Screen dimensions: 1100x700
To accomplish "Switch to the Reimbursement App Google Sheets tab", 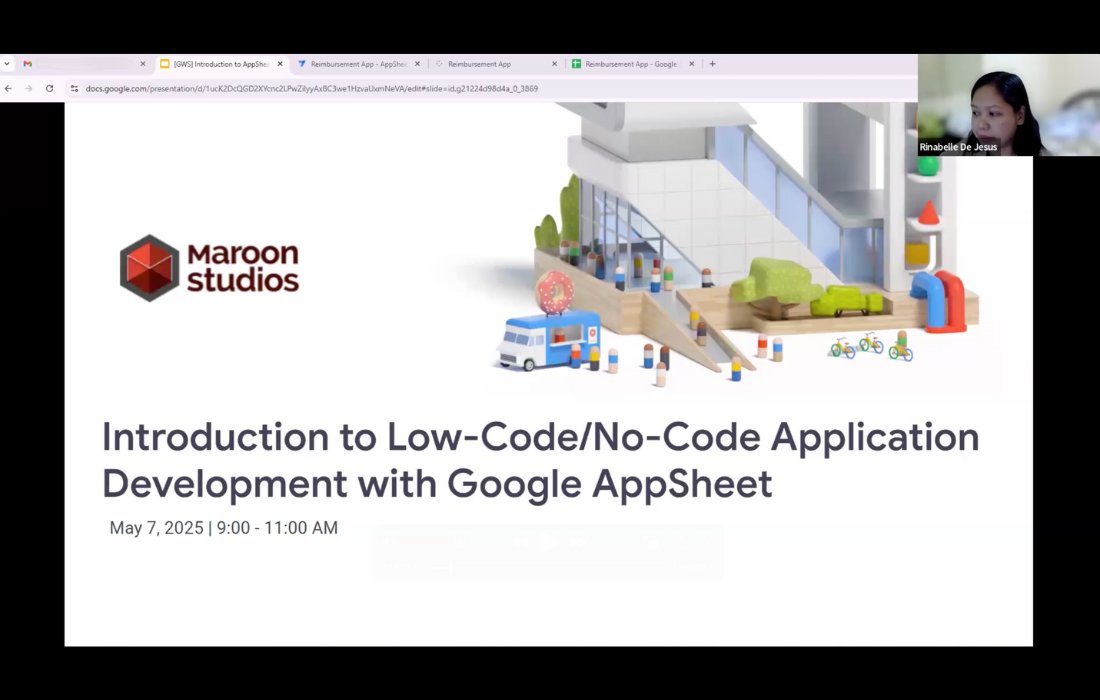I will 628,63.
